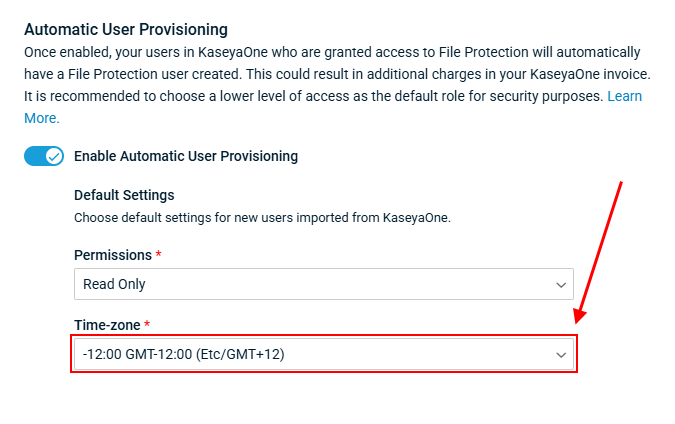Click the '-12:00 GMT-12:00 (Etc/GMT+12)' value text
The image size is (675, 424).
click(x=185, y=354)
